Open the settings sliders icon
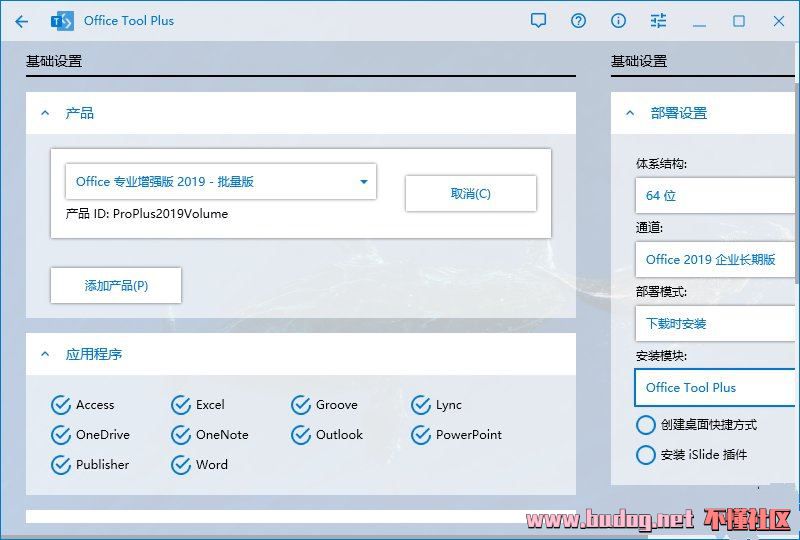Screen dimensions: 800x540 pyautogui.click(x=658, y=21)
